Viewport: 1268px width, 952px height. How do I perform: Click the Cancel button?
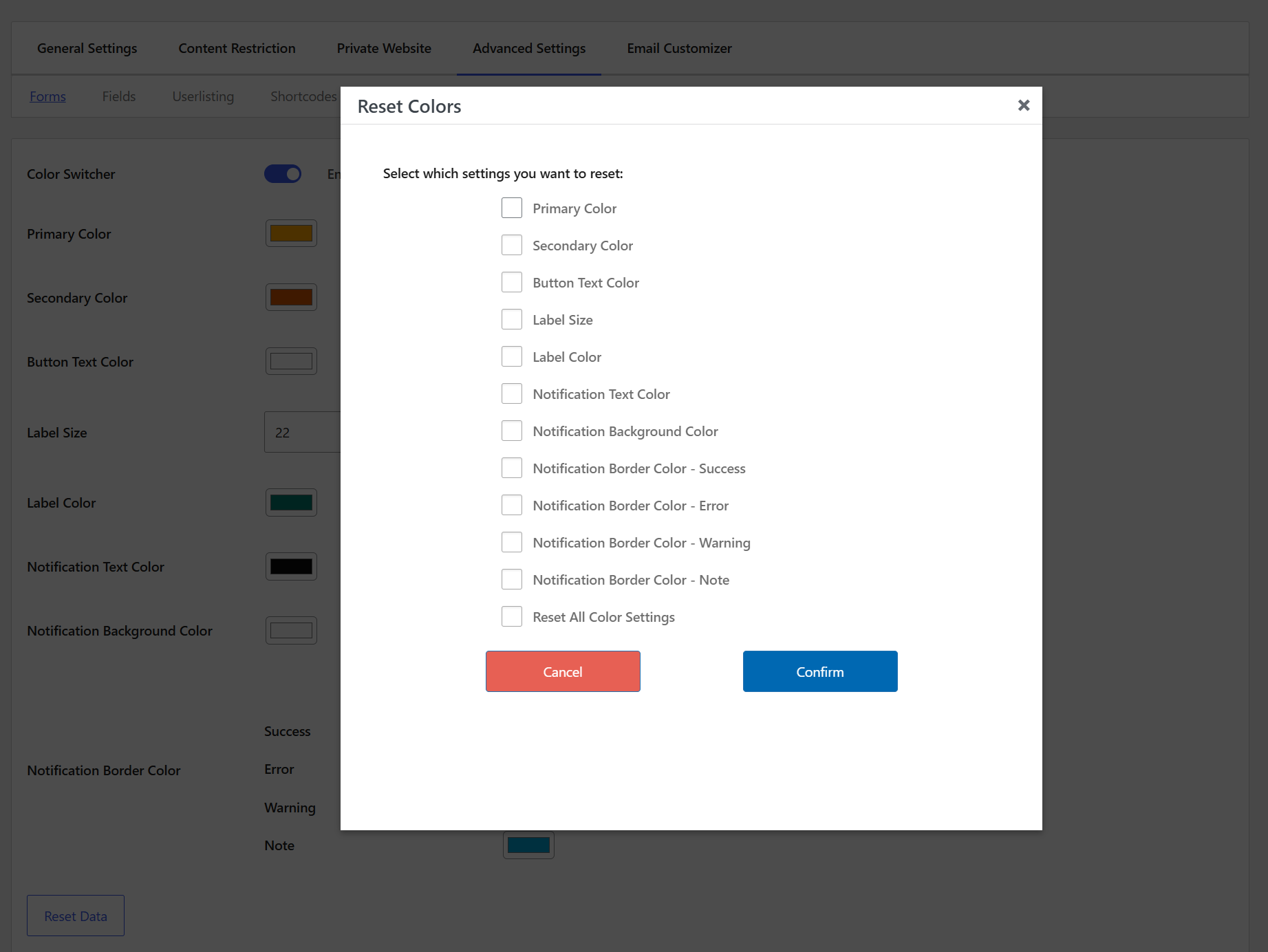point(563,671)
